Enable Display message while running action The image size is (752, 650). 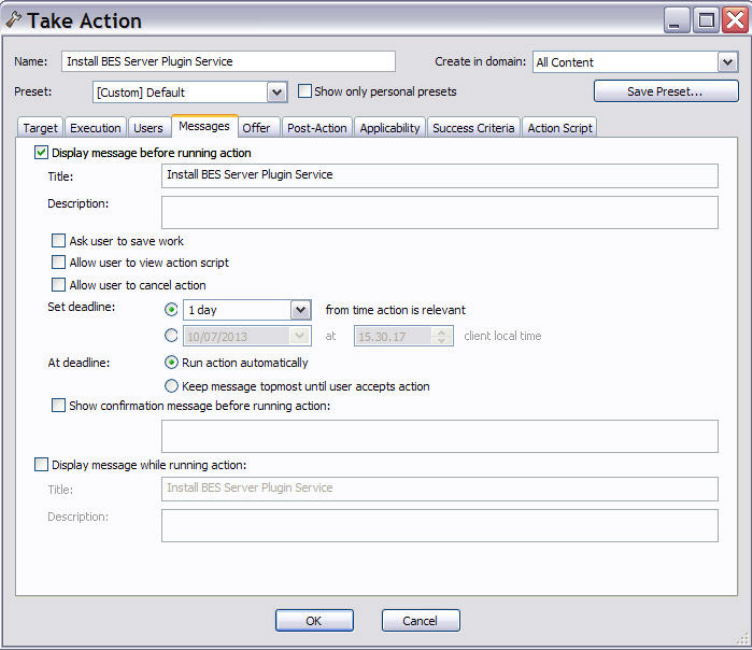click(41, 464)
